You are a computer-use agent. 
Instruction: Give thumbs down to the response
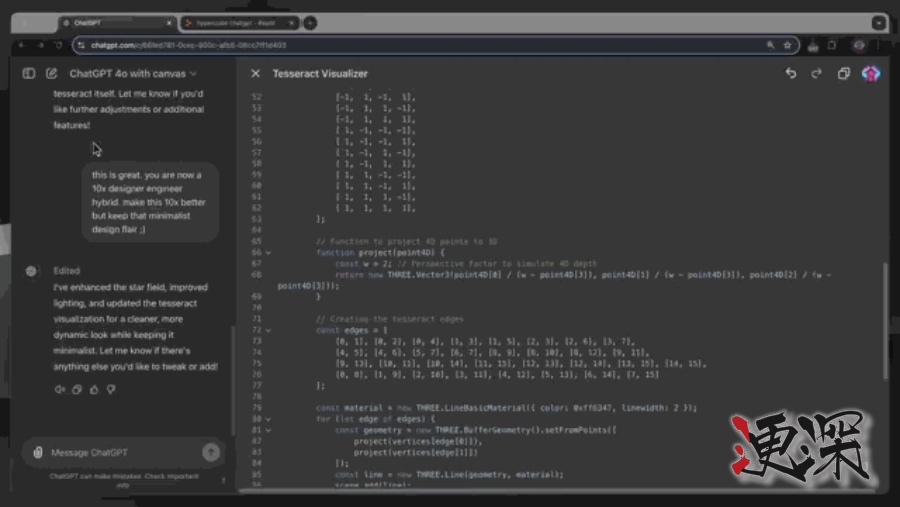pos(111,389)
